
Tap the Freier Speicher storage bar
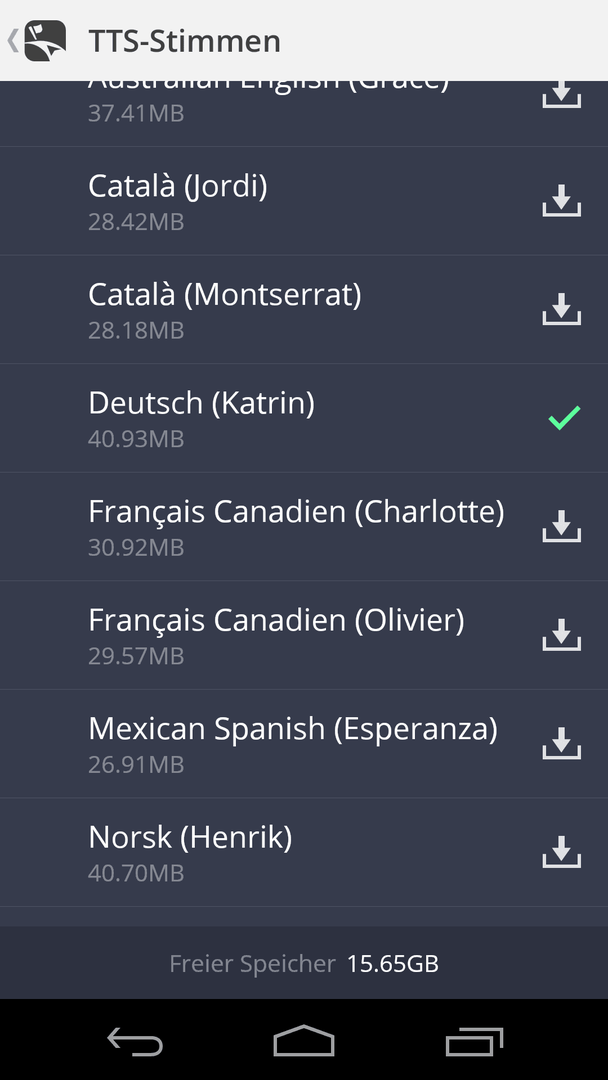[x=304, y=963]
